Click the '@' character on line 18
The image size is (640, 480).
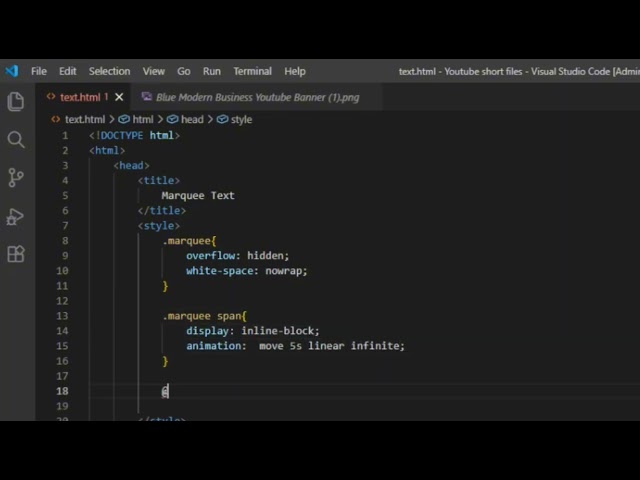coord(164,391)
